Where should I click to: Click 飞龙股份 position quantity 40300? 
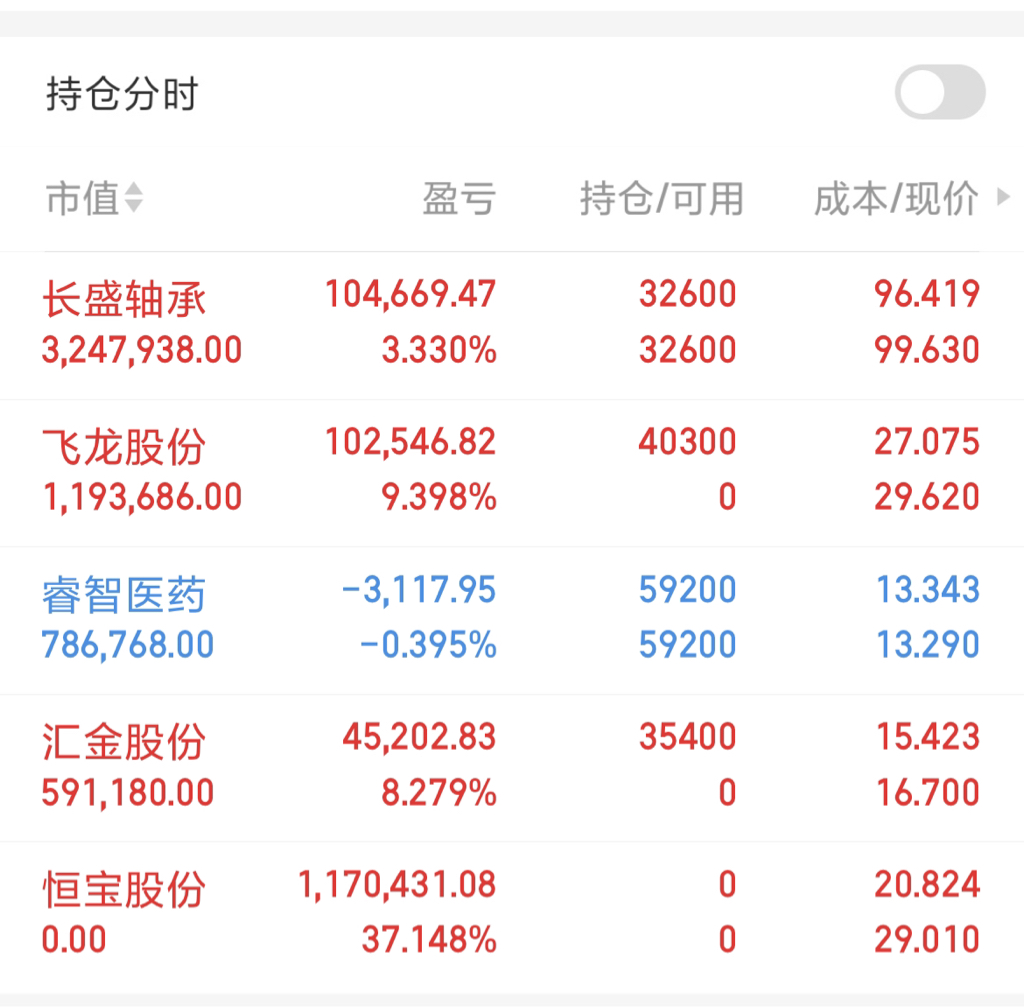tap(687, 441)
